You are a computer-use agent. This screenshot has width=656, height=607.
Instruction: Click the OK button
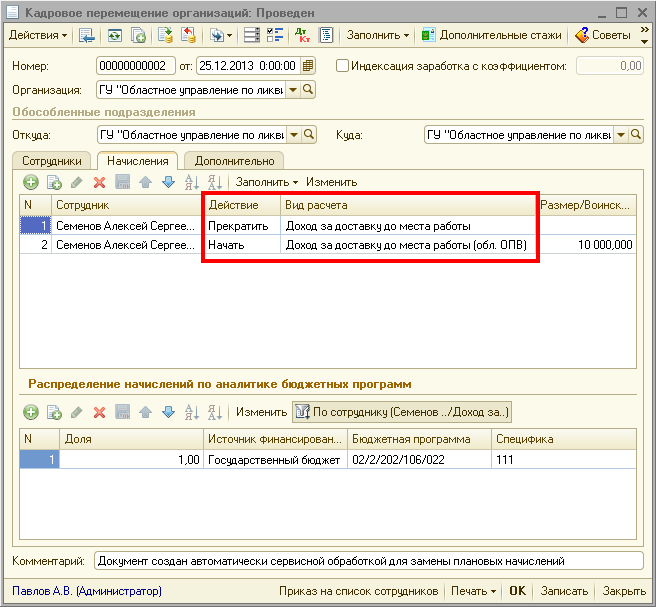[x=517, y=591]
